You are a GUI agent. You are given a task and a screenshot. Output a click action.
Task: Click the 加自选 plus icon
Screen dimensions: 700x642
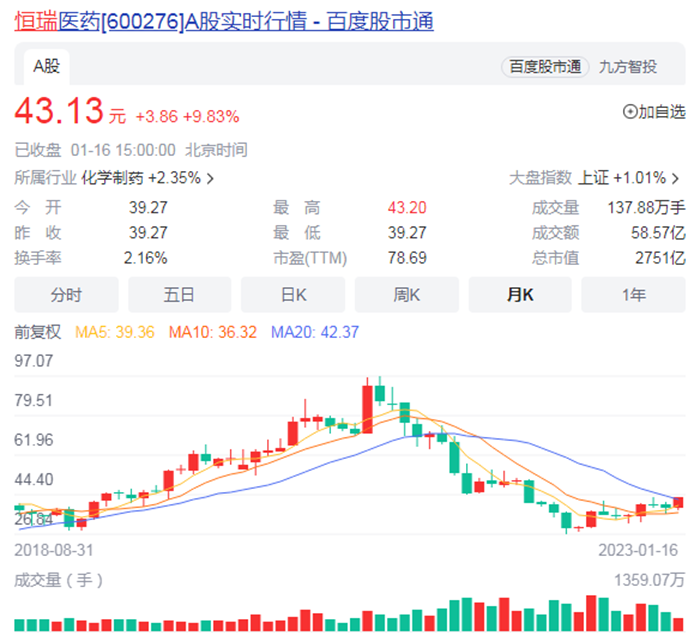click(630, 112)
